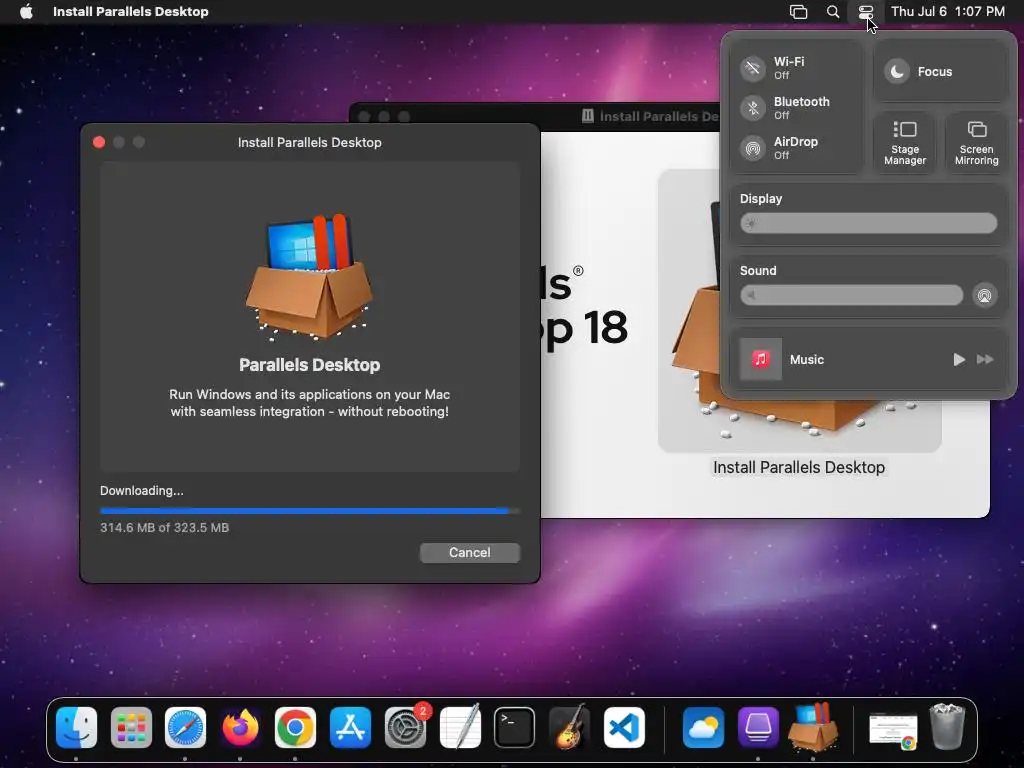The height and width of the screenshot is (768, 1024).
Task: Adjust the Display brightness slider
Action: (868, 223)
